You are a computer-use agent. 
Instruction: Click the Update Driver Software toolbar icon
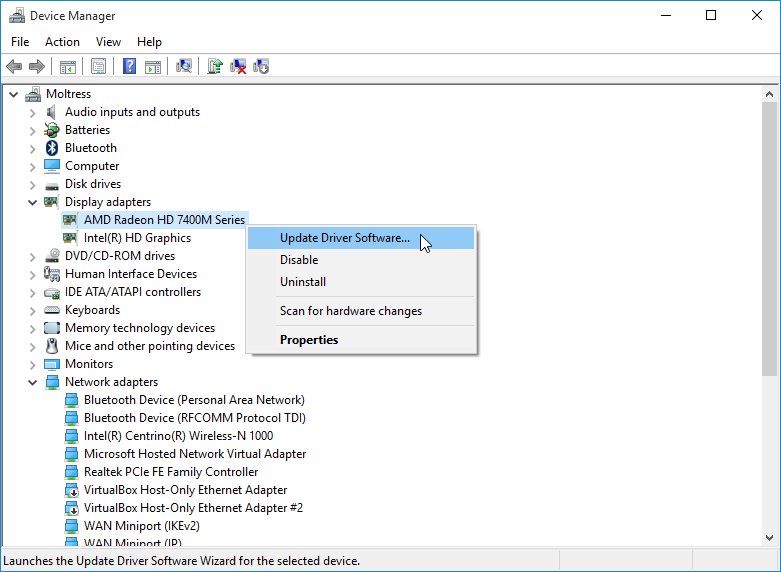[x=215, y=66]
